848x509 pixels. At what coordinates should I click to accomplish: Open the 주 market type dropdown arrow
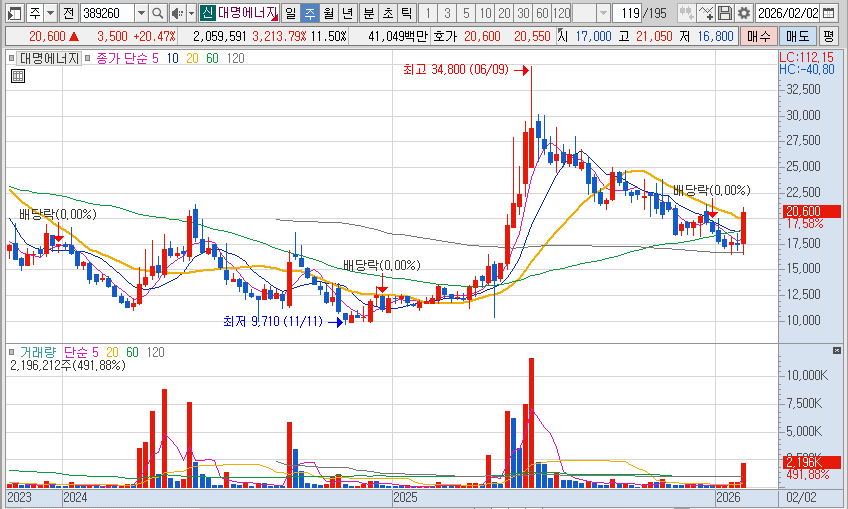click(x=50, y=12)
